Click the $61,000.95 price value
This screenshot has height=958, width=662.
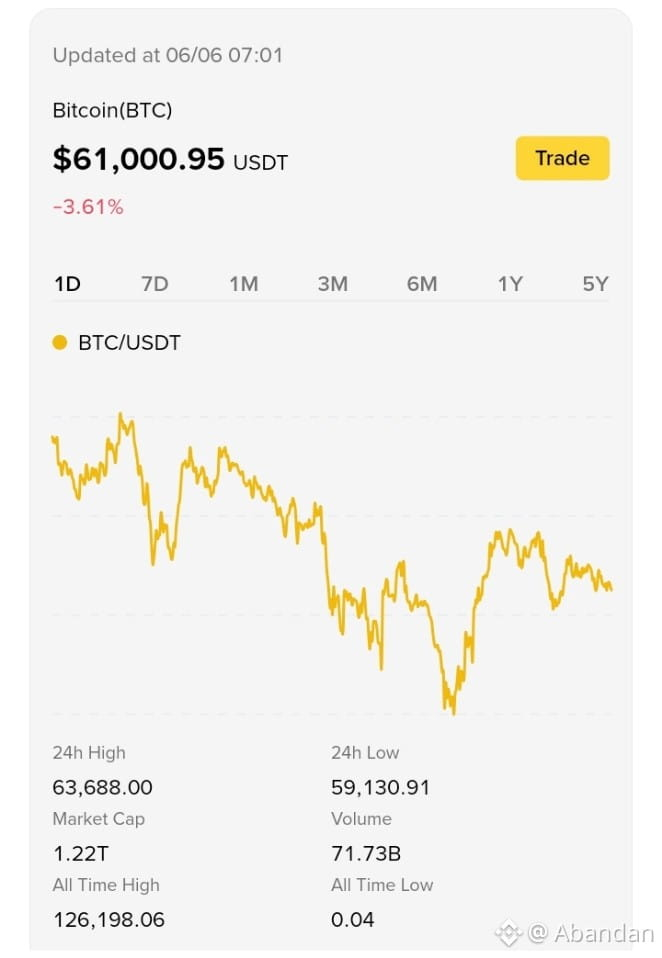[139, 159]
